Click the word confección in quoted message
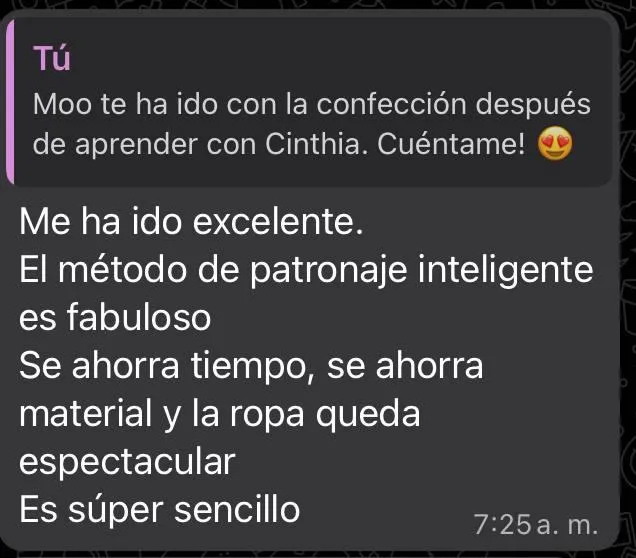Image resolution: width=636 pixels, height=558 pixels. (x=391, y=104)
